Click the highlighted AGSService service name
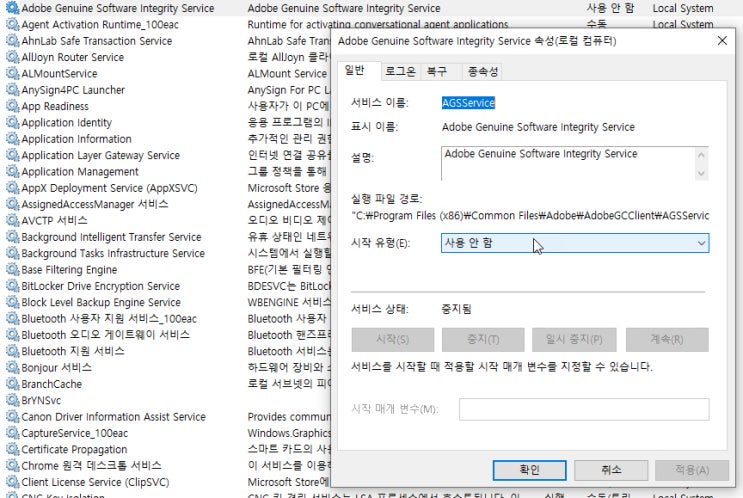Viewport: 743px width, 498px height. point(468,103)
